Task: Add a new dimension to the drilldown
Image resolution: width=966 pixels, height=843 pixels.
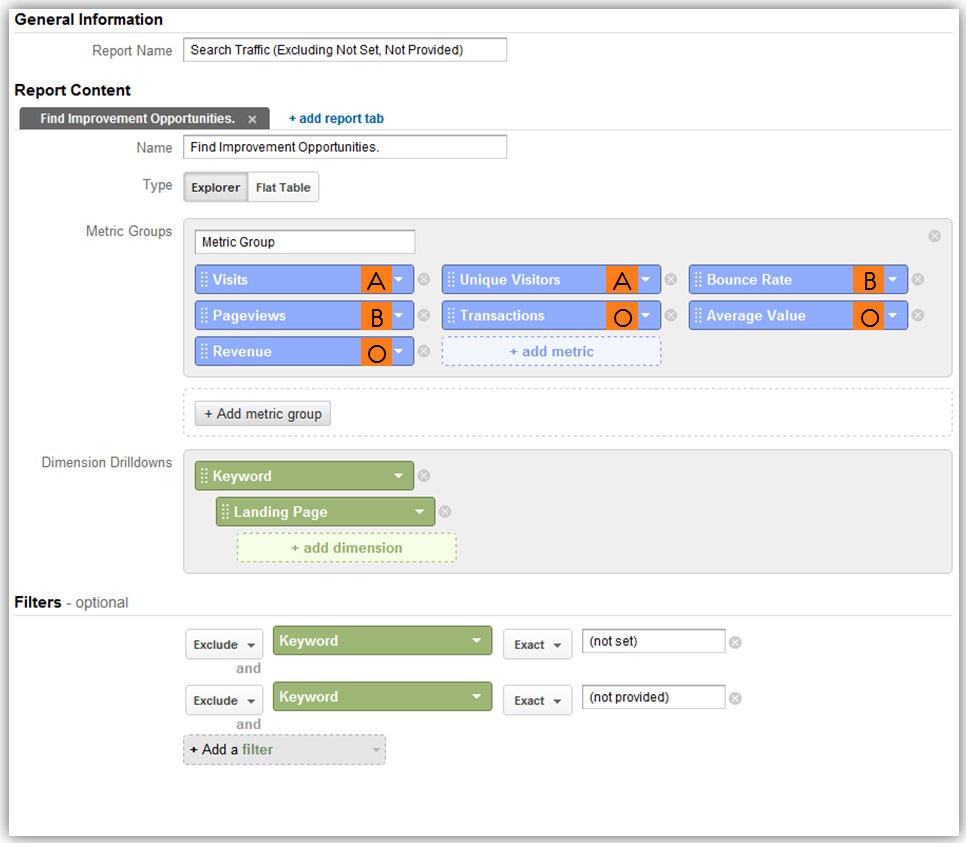Action: coord(346,548)
